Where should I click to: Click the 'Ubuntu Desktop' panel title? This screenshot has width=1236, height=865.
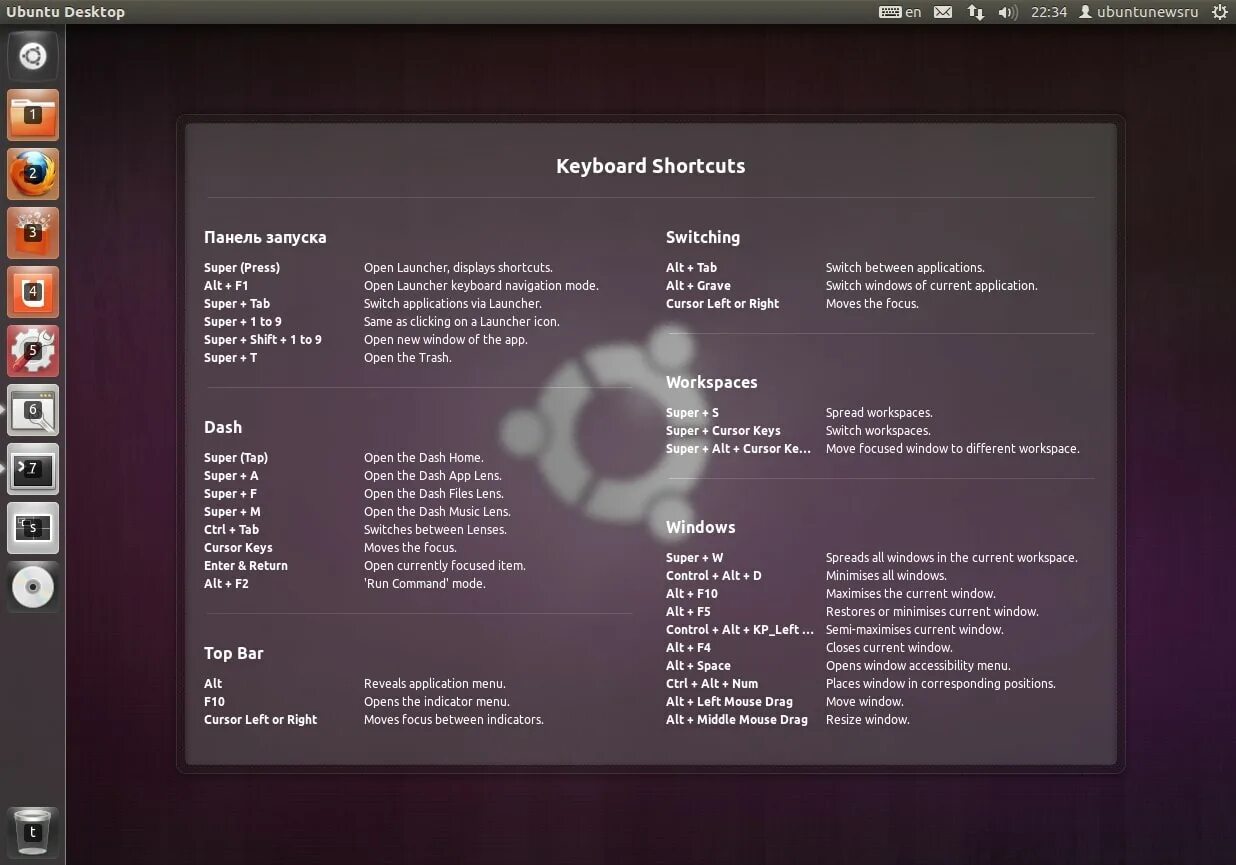(66, 12)
